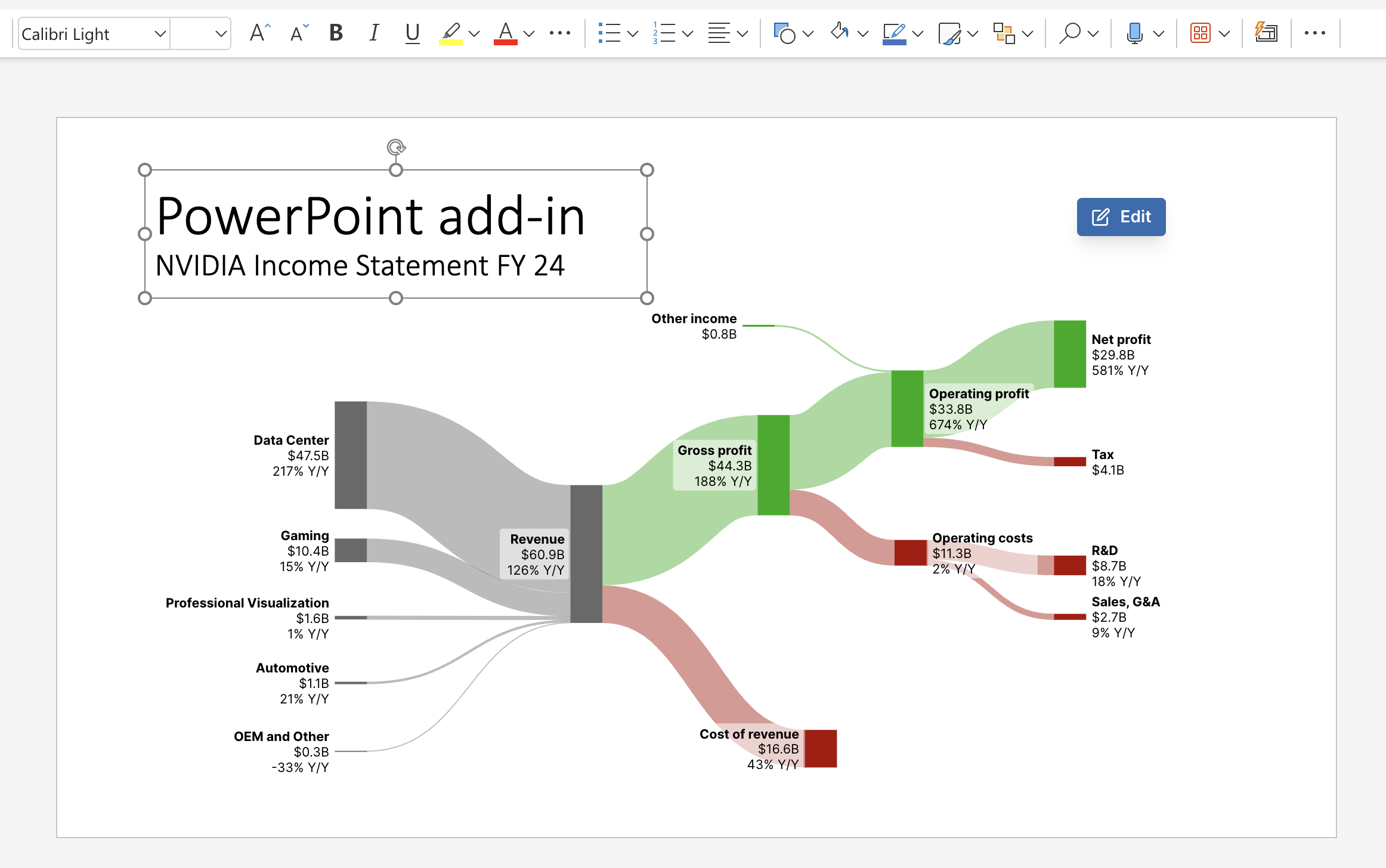Open font color dropdown arrow
Screen dimensions: 1386x868
[x=529, y=34]
